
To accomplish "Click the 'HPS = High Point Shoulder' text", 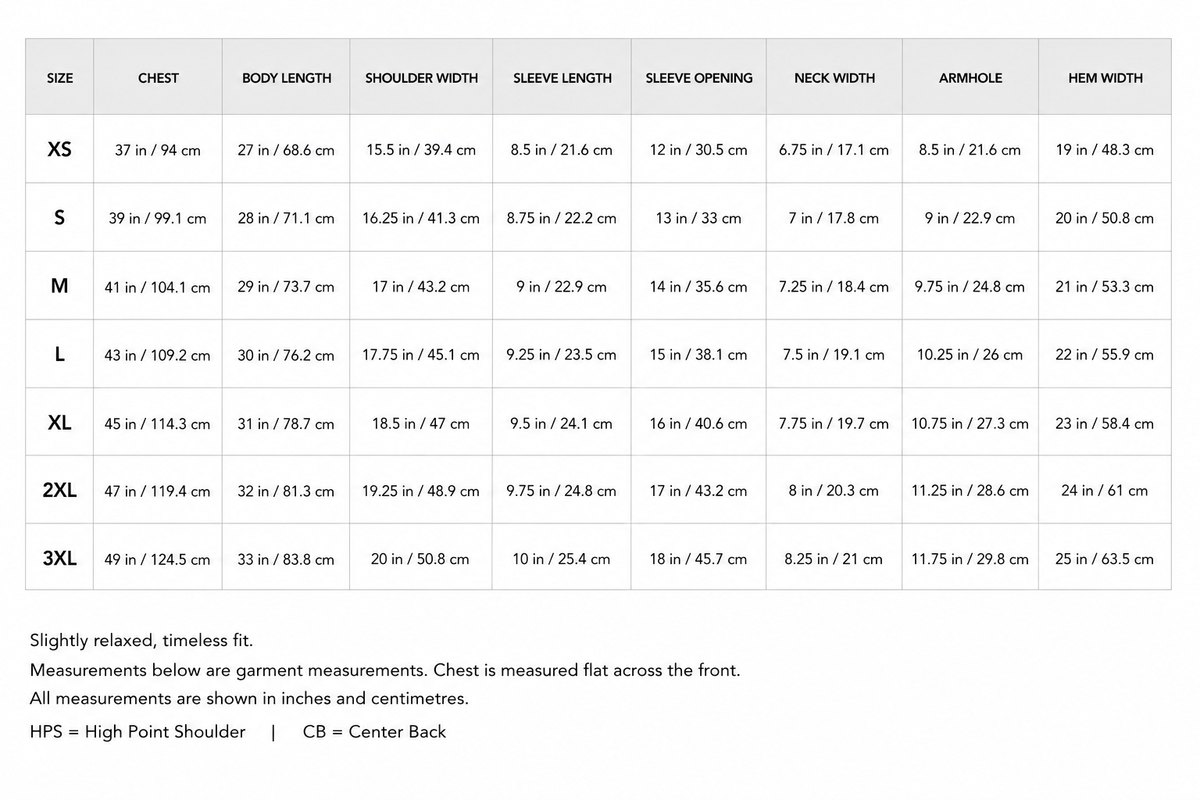I will click(138, 731).
